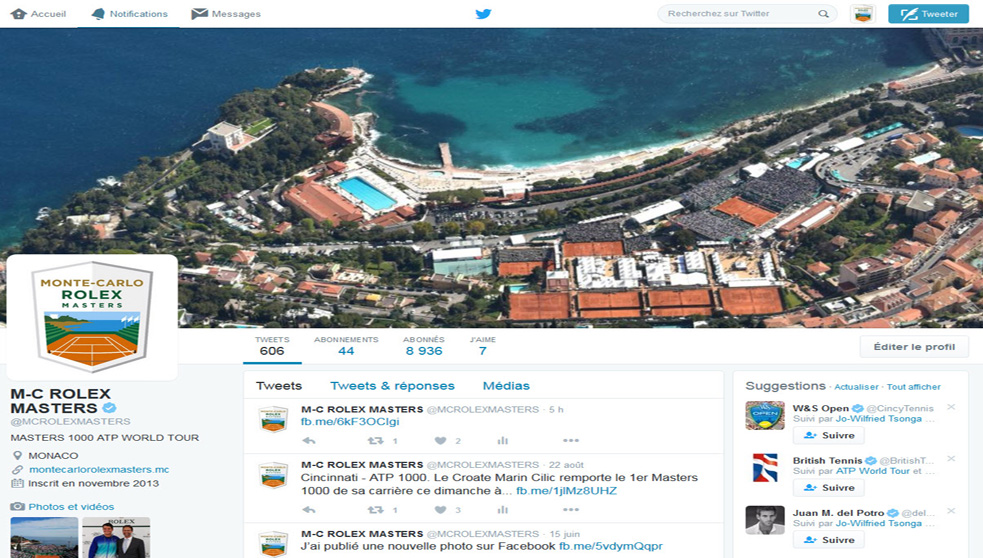Like the Cincinnati ATP 1000 tweet
983x558 pixels.
click(440, 510)
